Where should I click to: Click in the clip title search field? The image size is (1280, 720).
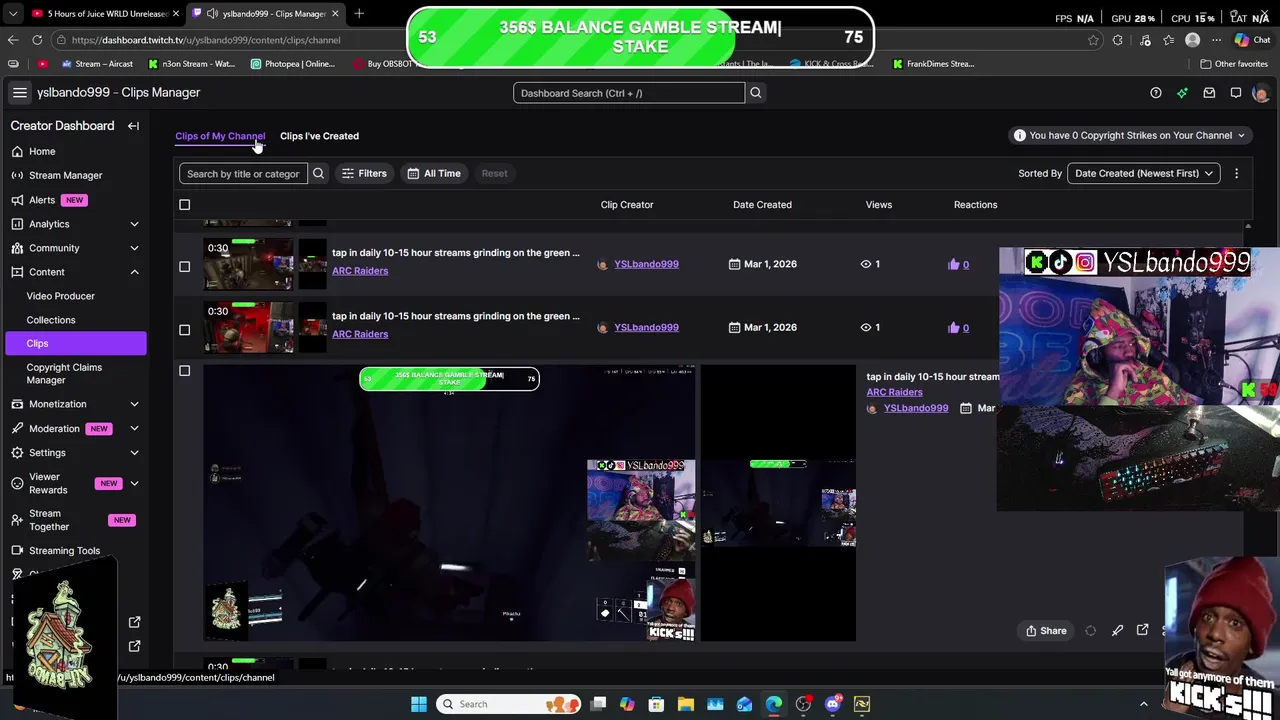tap(243, 173)
